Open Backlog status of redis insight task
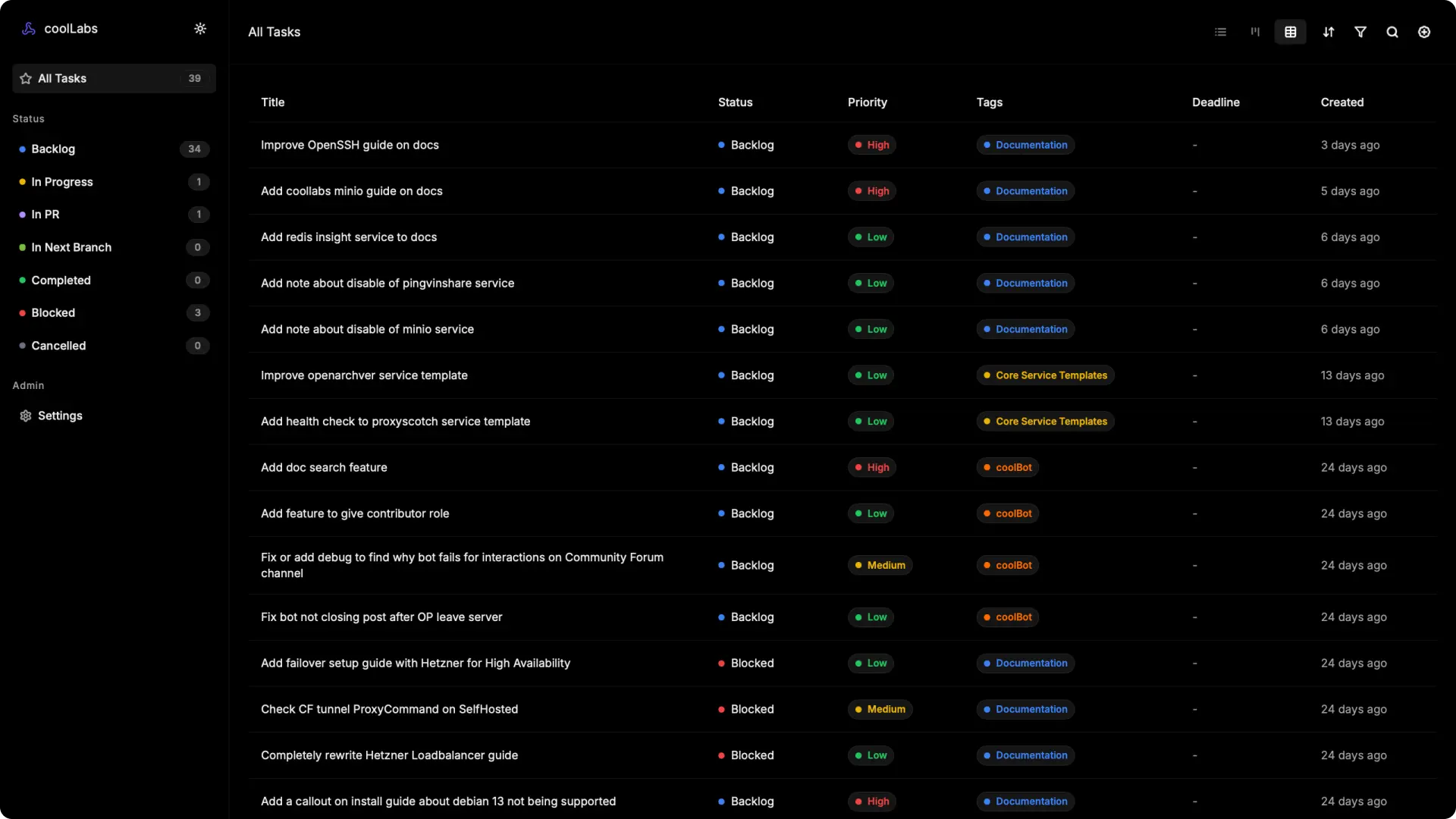Image resolution: width=1456 pixels, height=819 pixels. [746, 237]
